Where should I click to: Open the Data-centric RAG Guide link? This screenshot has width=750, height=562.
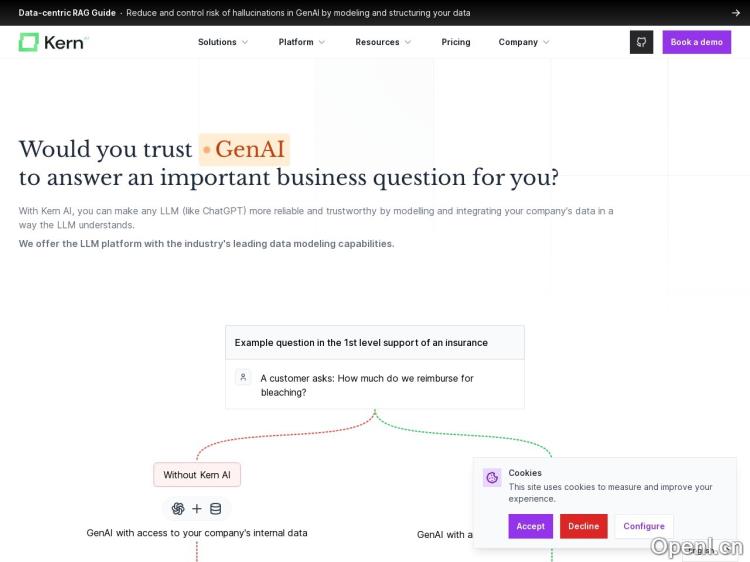[x=67, y=13]
